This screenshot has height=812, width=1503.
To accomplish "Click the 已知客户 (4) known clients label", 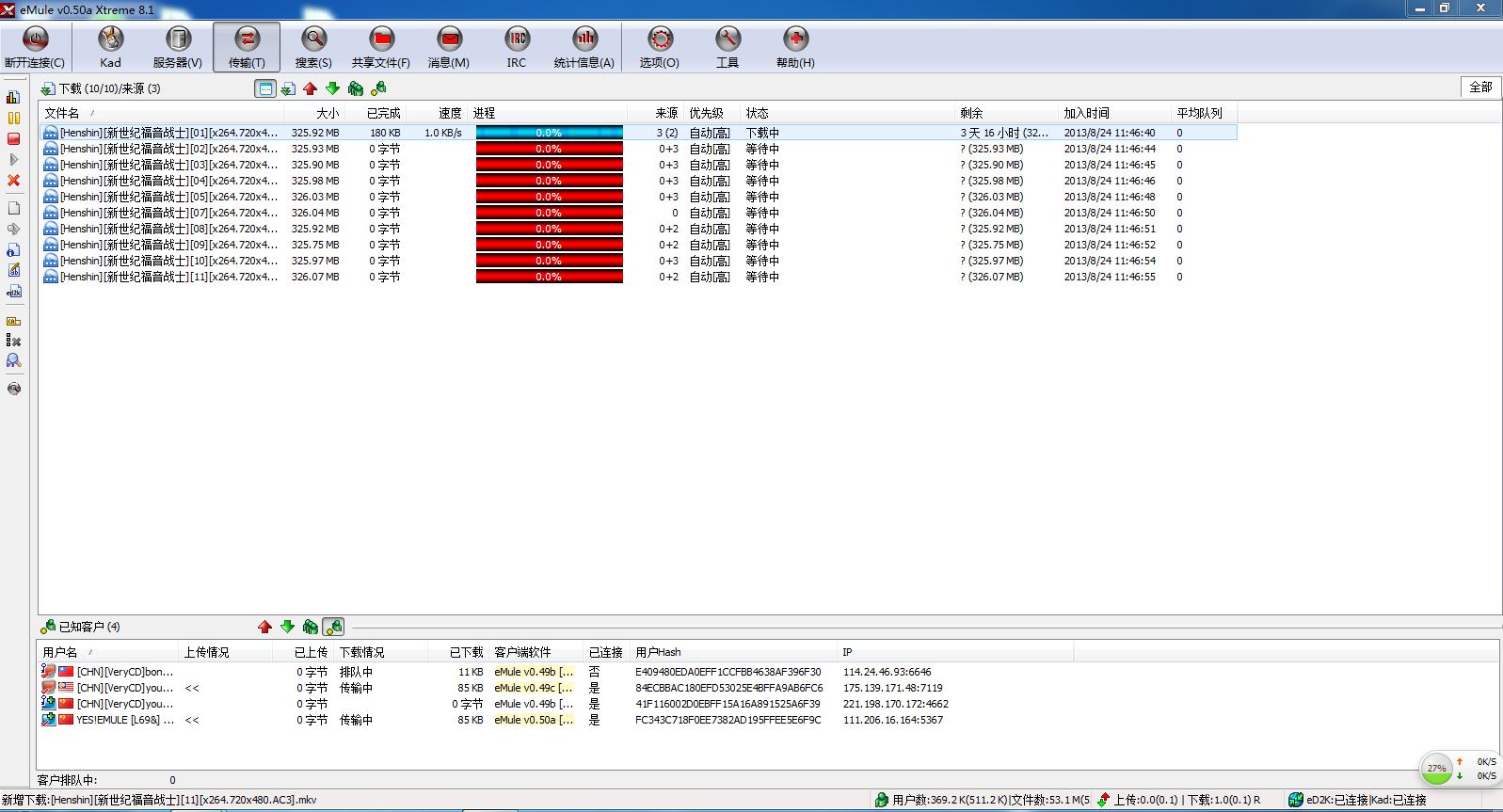I will (x=89, y=627).
